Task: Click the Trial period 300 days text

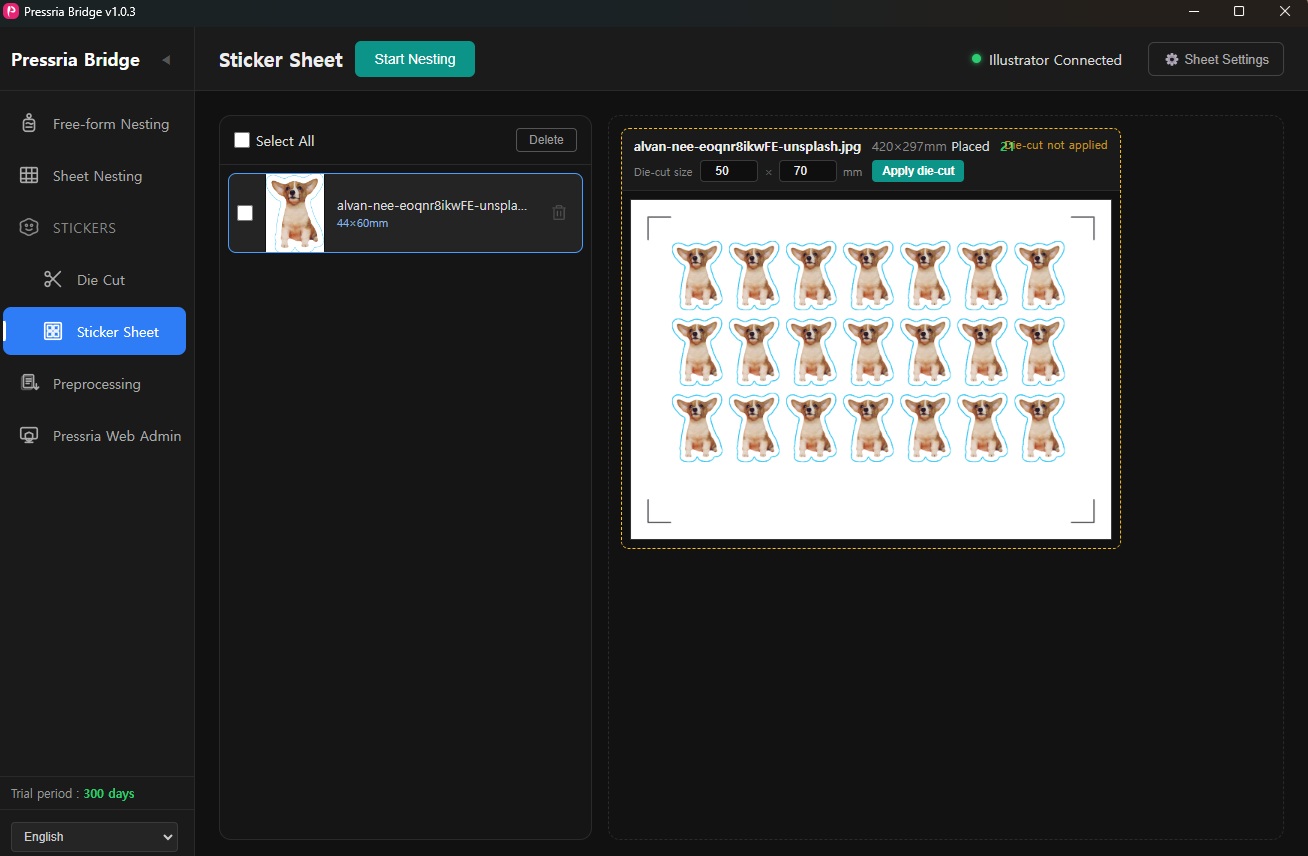Action: point(73,794)
